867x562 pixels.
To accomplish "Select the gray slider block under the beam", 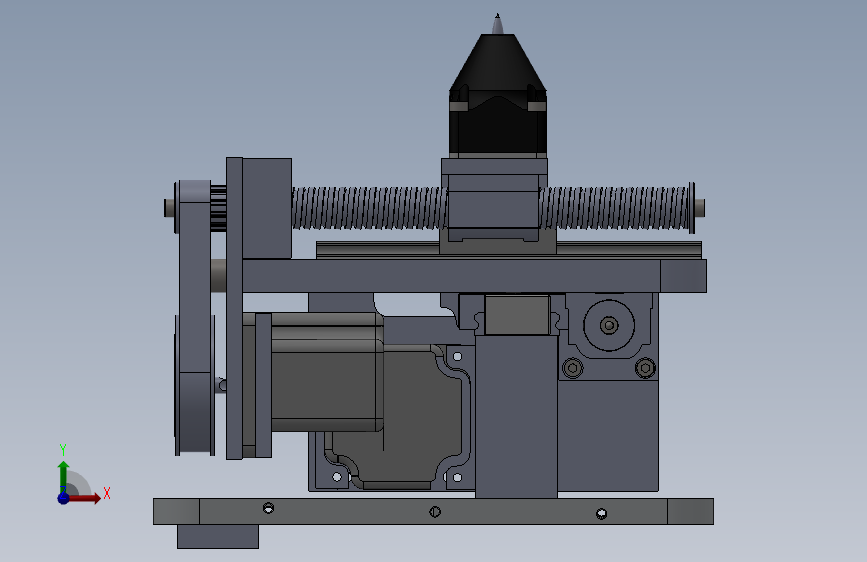I will (x=518, y=315).
